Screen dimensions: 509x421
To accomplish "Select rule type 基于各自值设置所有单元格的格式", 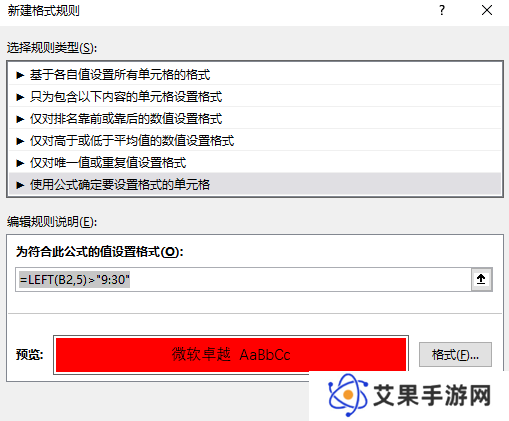I will pyautogui.click(x=255, y=75).
